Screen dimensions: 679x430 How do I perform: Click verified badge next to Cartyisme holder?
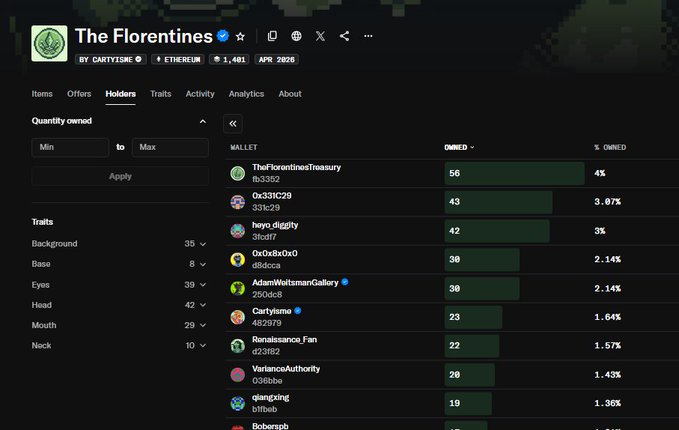297,310
